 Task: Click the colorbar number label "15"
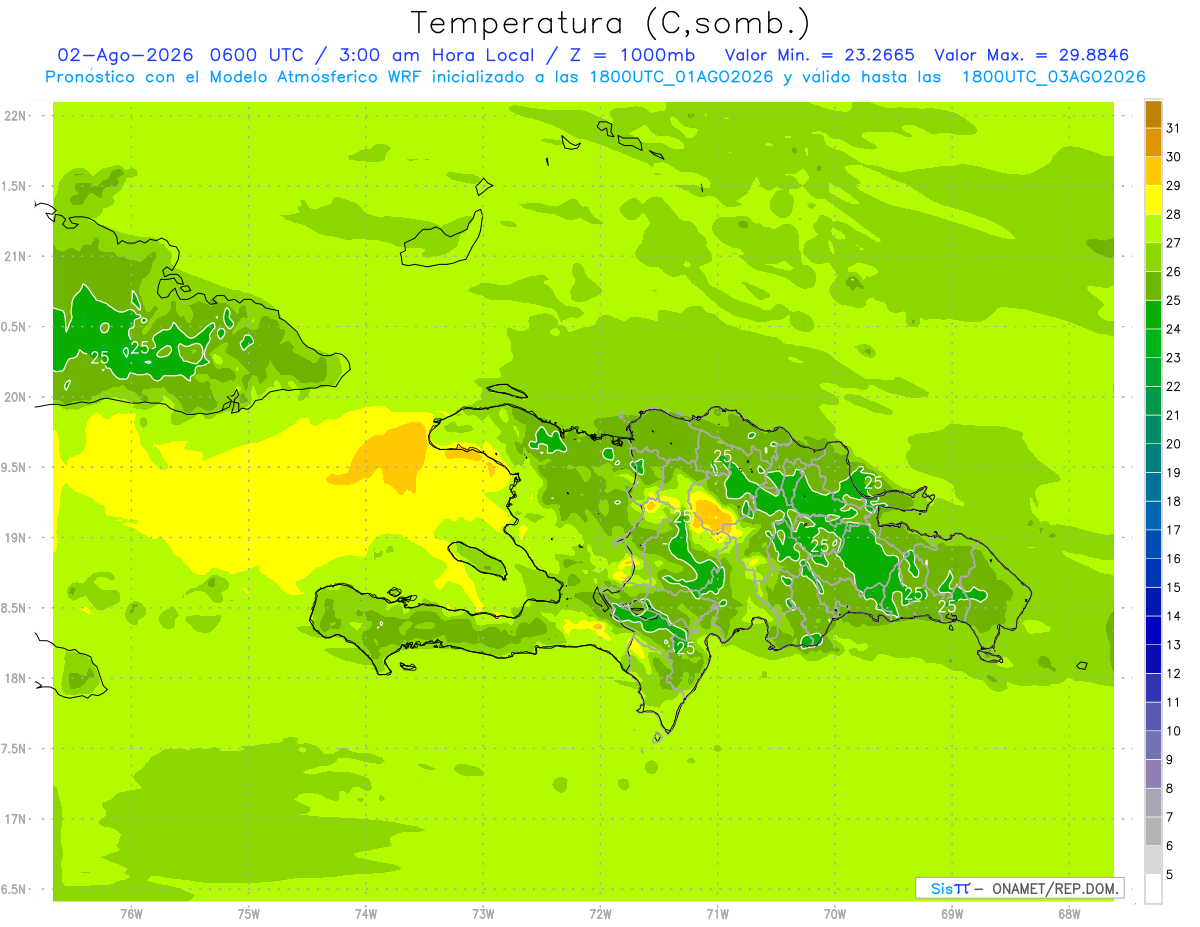[x=1175, y=587]
